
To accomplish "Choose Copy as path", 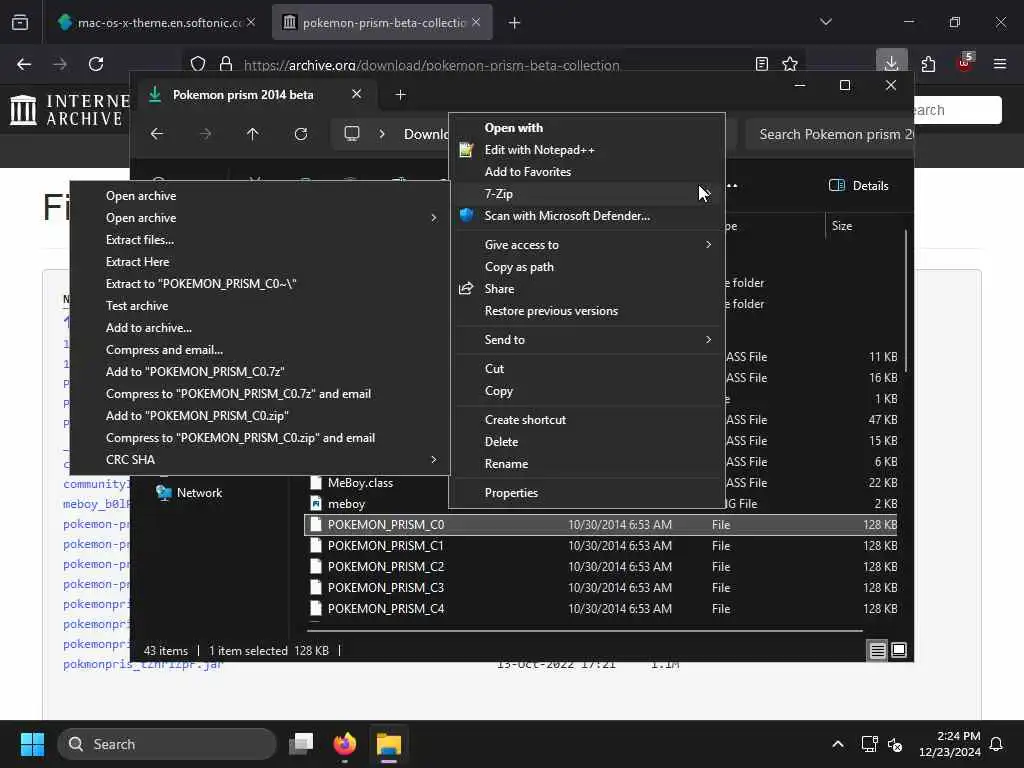I will point(587,267).
